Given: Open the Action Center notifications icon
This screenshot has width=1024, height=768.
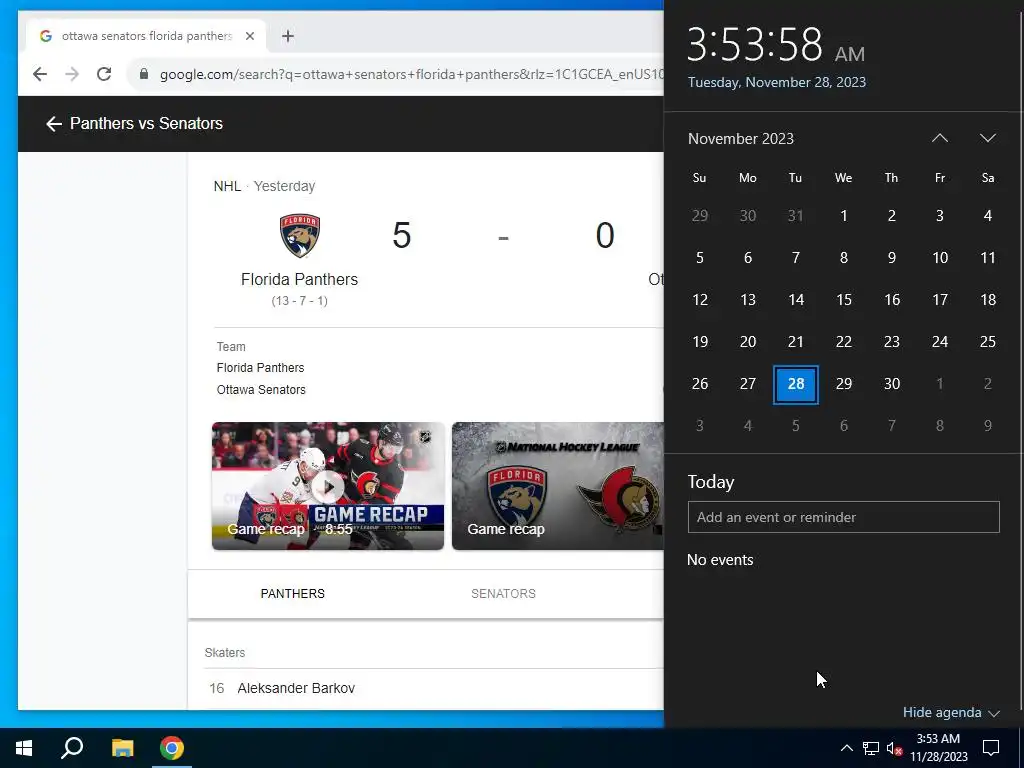Looking at the screenshot, I should (991, 748).
